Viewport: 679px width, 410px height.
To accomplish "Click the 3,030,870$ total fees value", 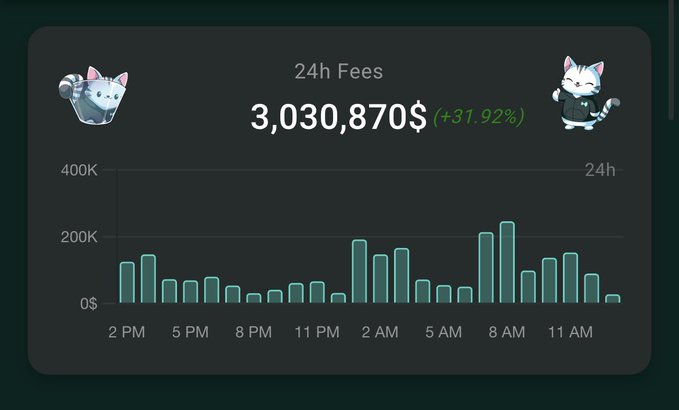I will pyautogui.click(x=339, y=117).
